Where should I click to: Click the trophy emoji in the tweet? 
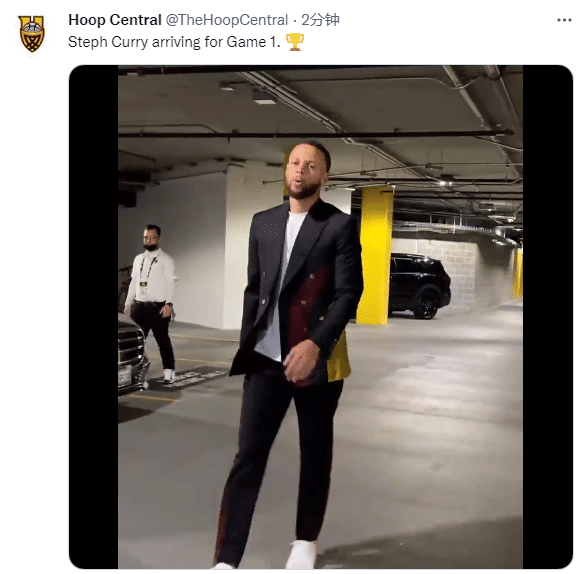point(294,42)
